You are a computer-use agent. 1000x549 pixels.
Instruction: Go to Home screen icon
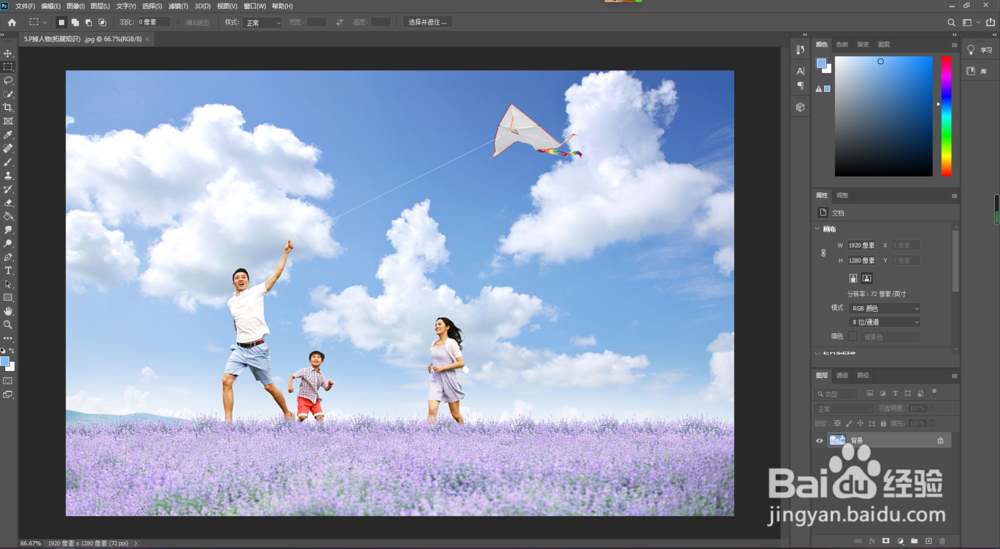point(11,22)
